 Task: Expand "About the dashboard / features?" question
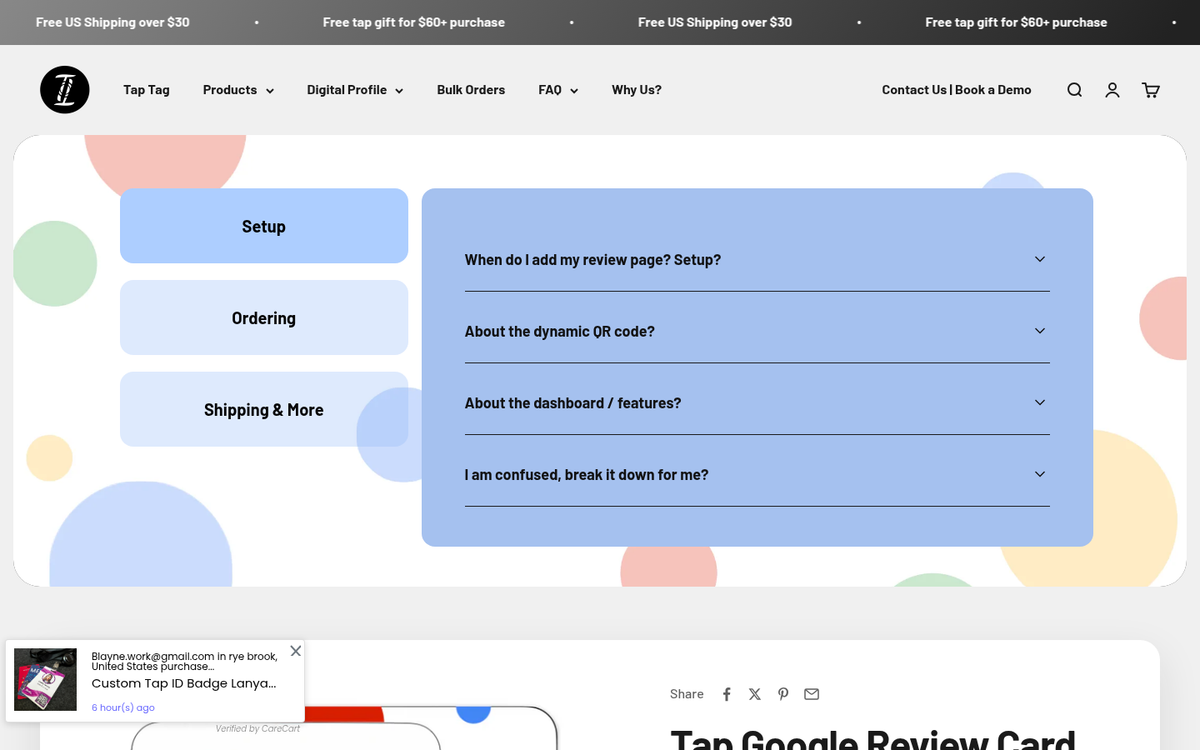pyautogui.click(x=756, y=403)
